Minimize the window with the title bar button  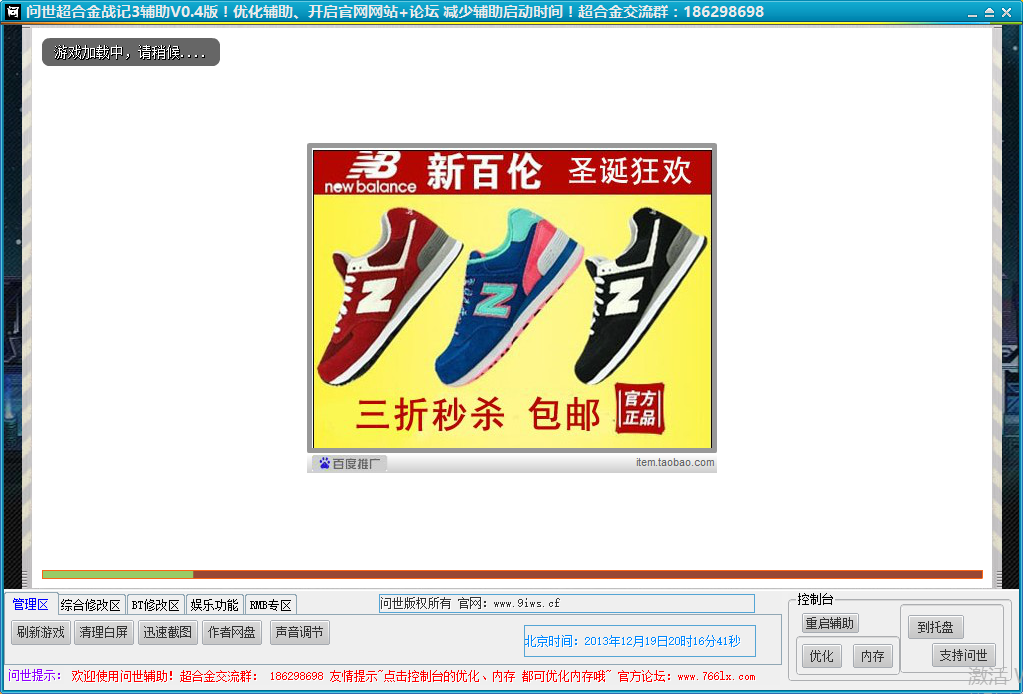[x=973, y=13]
